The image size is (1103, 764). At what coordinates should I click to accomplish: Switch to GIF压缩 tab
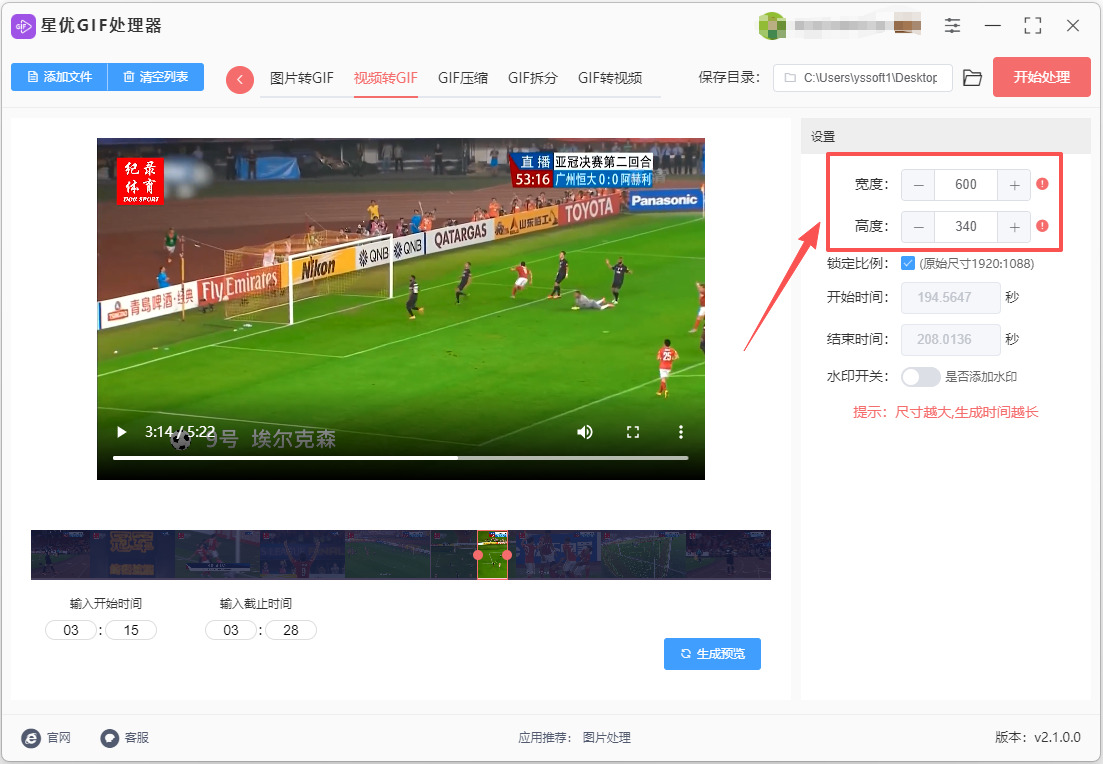(x=463, y=78)
